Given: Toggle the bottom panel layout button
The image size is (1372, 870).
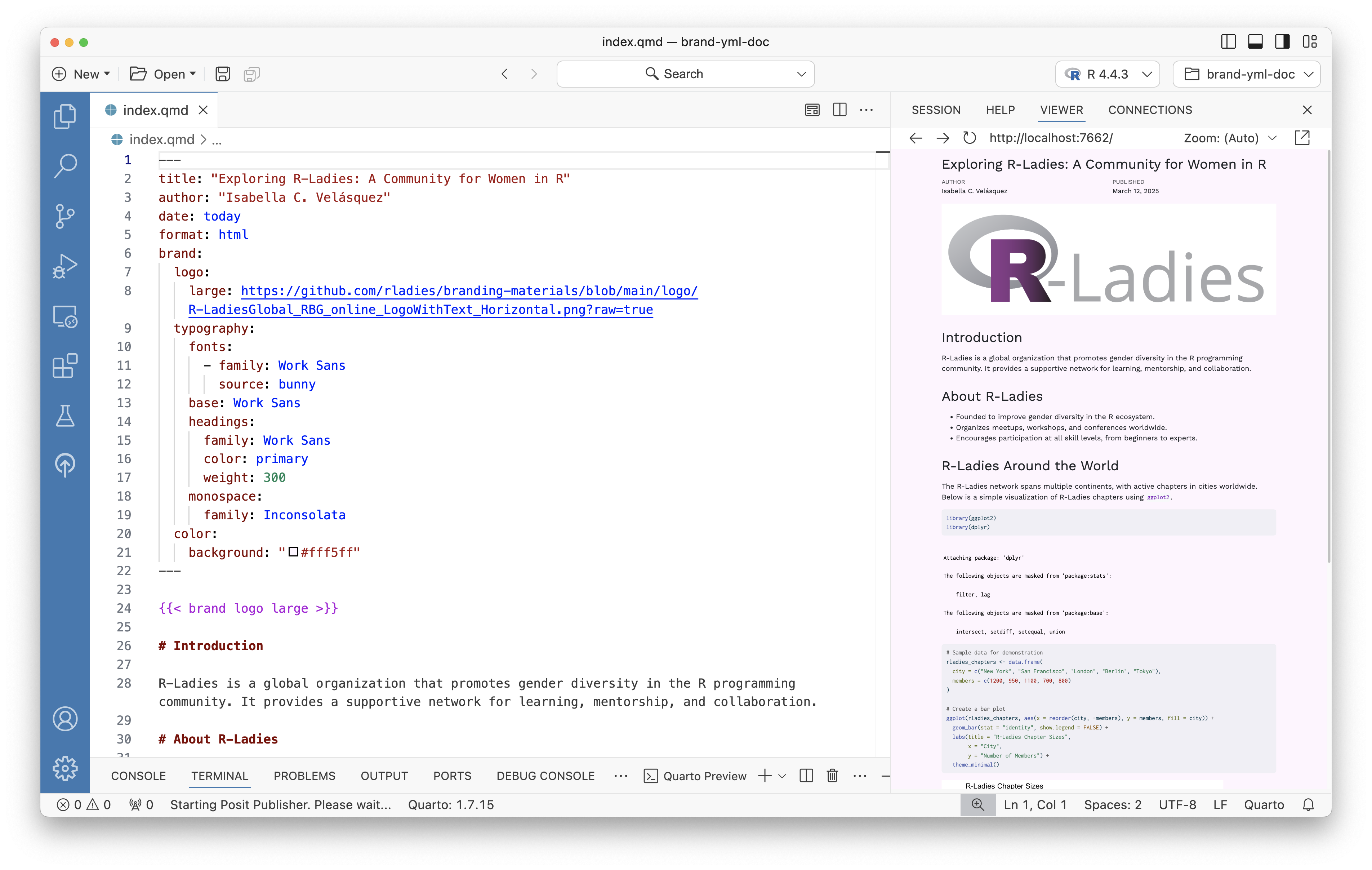Looking at the screenshot, I should 1255,41.
